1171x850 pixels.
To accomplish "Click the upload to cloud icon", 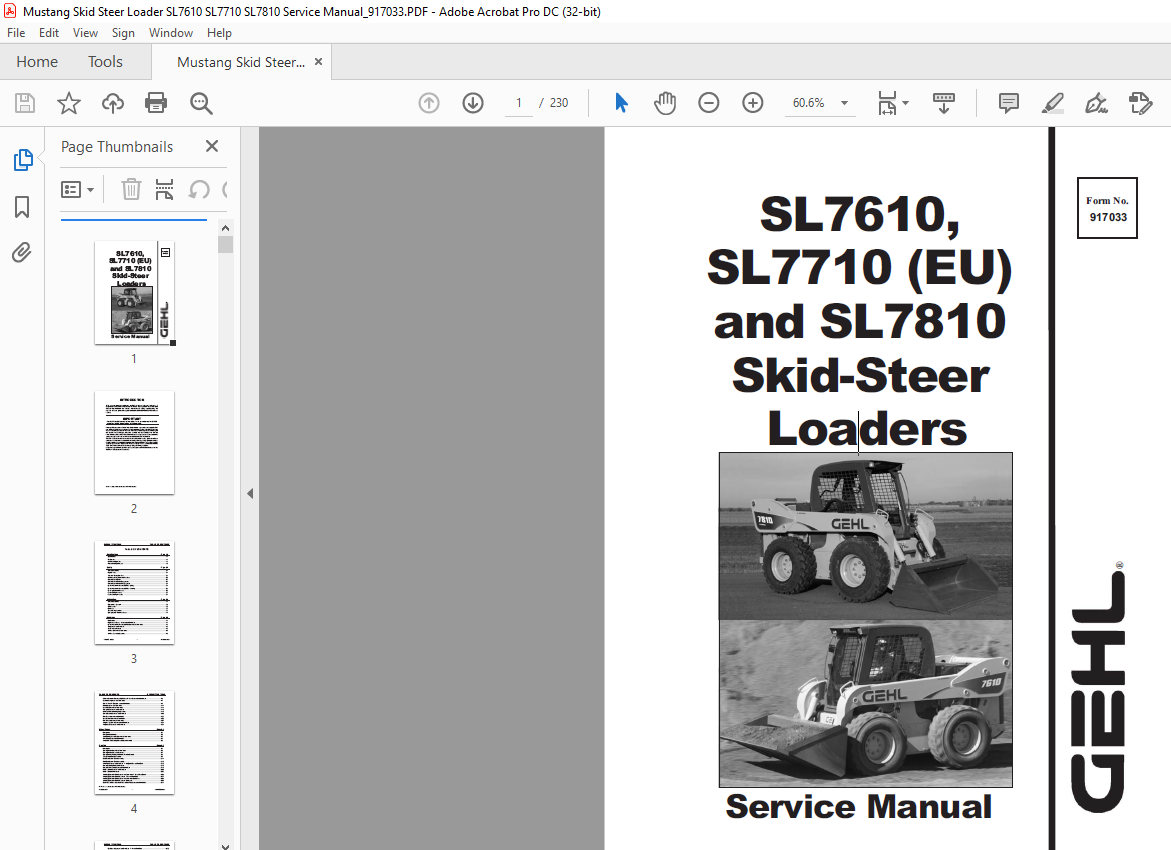I will 113,103.
